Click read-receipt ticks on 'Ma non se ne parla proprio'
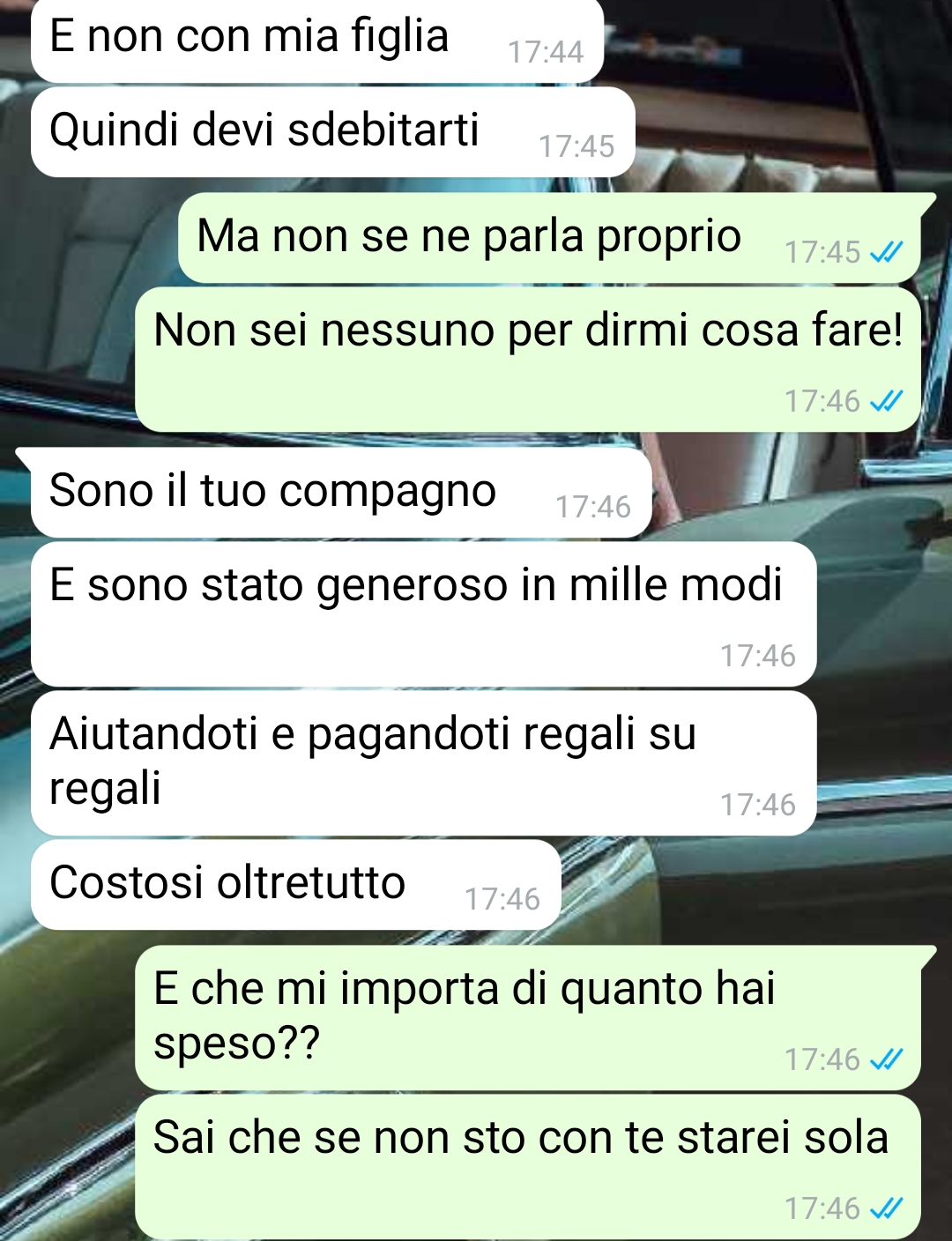 coord(886,253)
